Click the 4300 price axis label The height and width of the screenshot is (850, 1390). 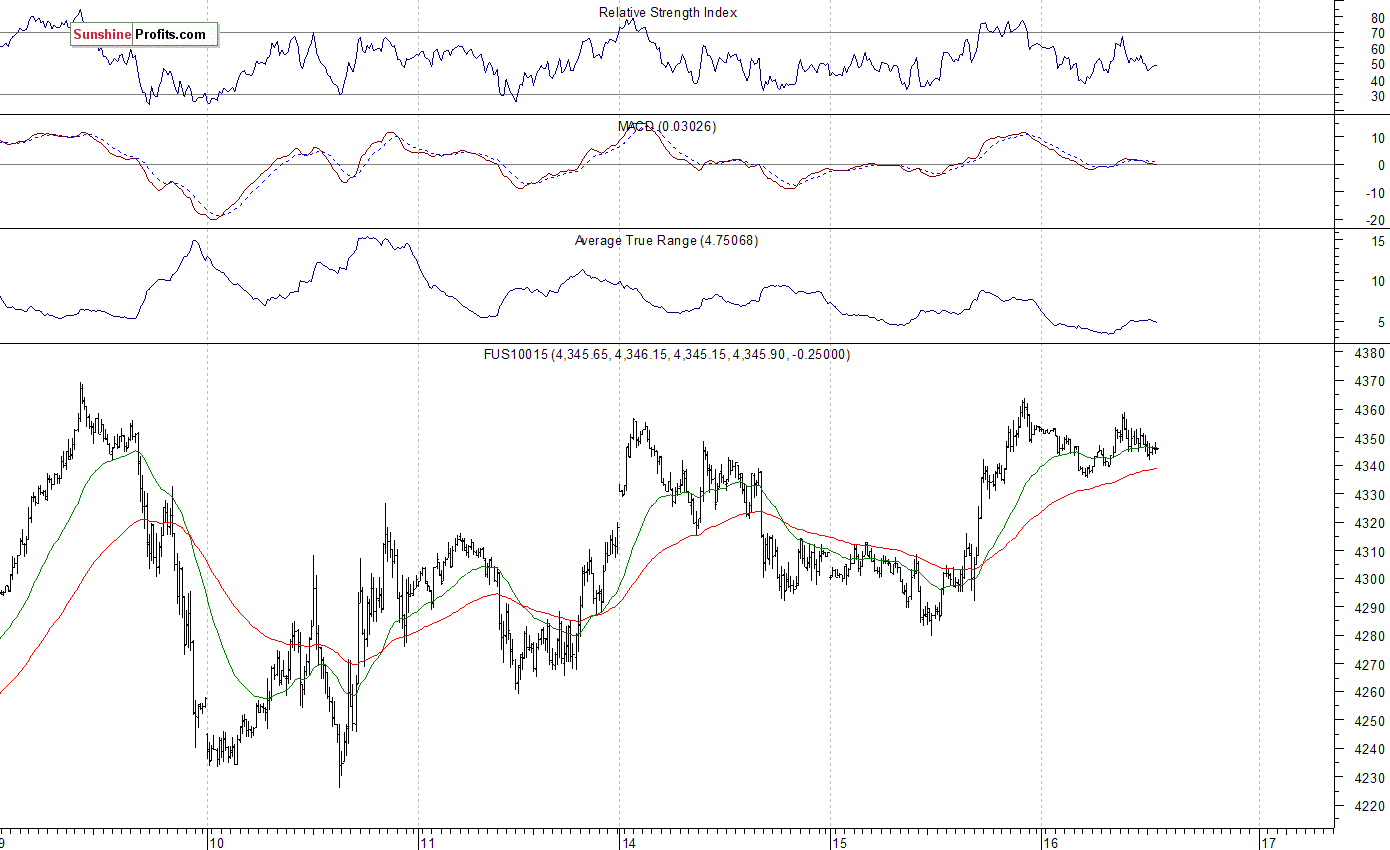1368,580
